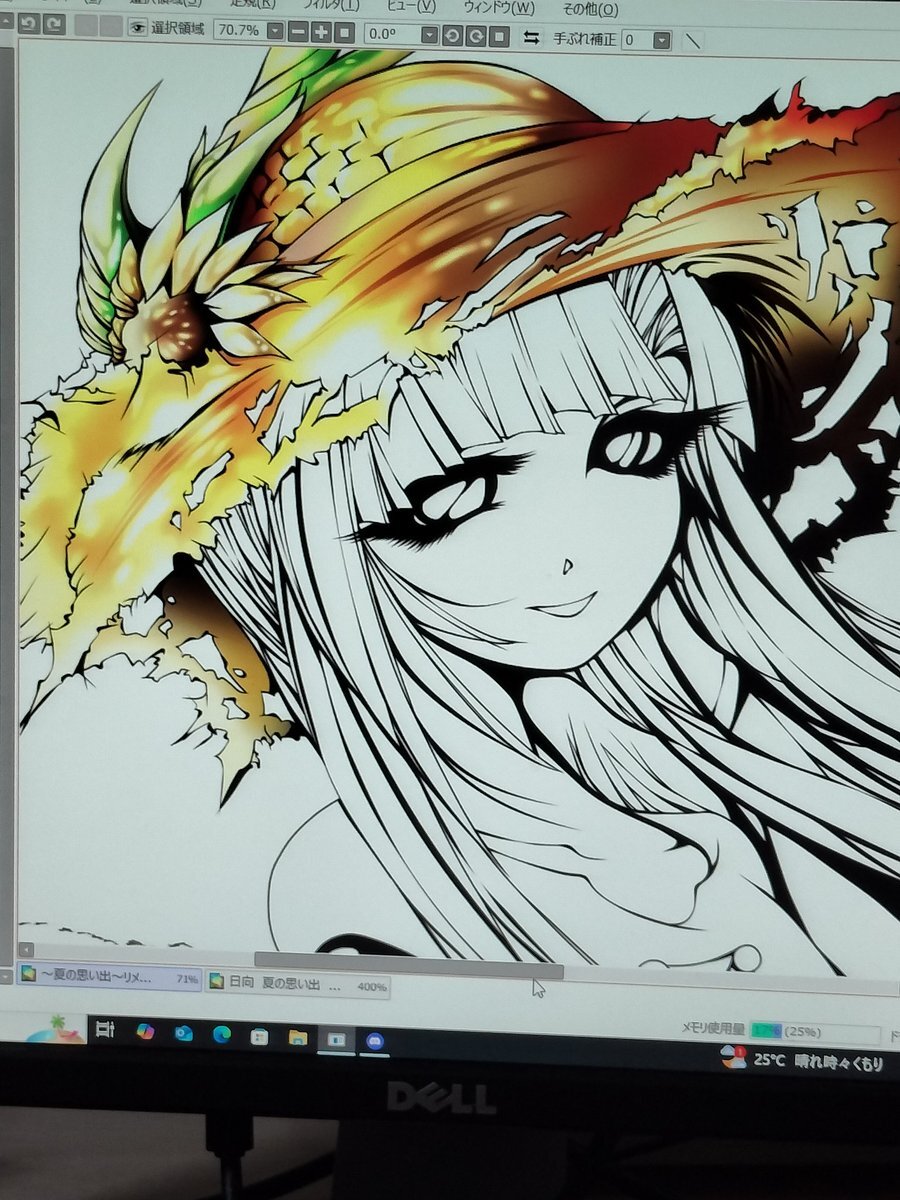Open File Explorer from the taskbar

(298, 1038)
